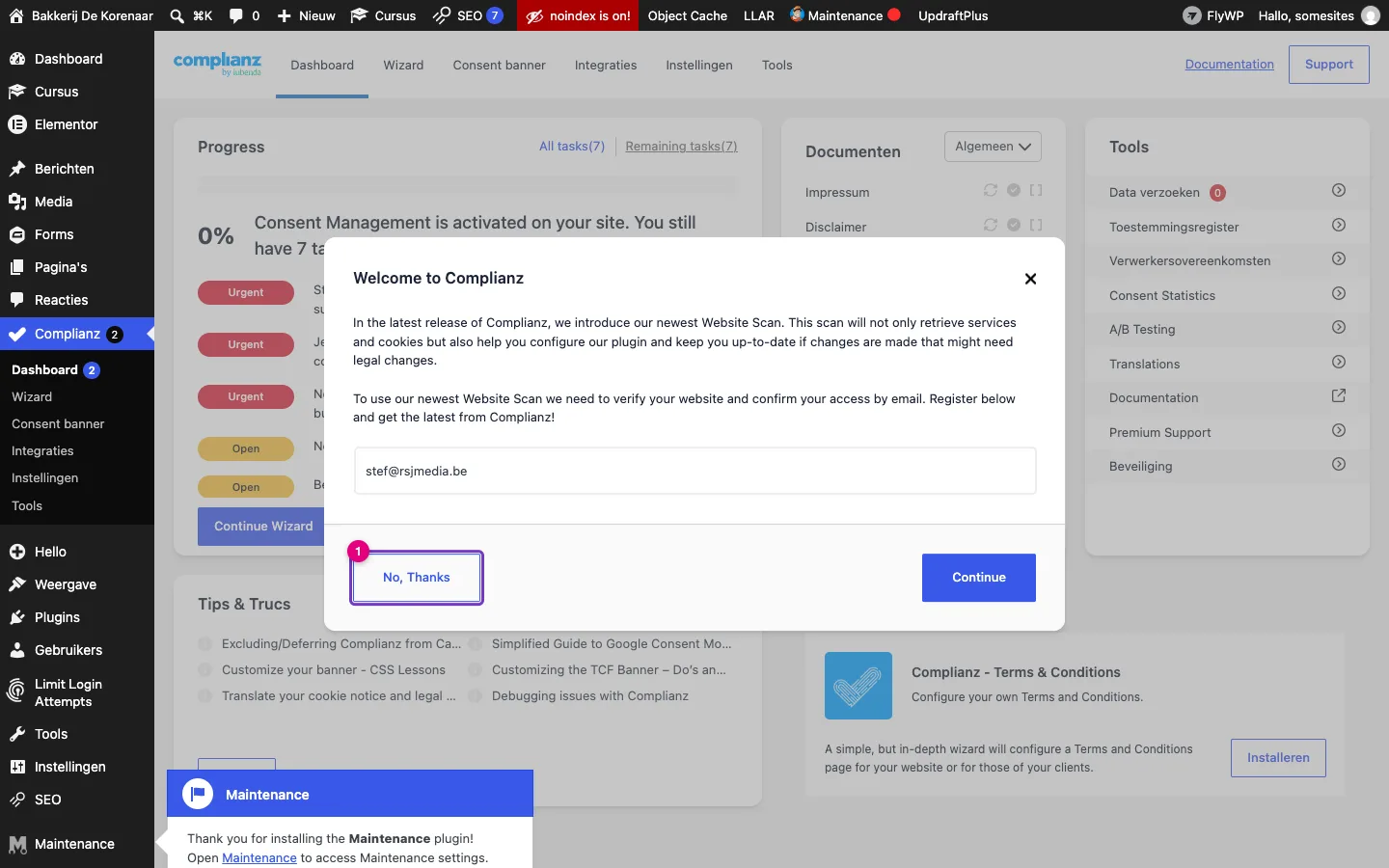The width and height of the screenshot is (1389, 868).
Task: Open Documentation external link icon in Tools
Action: pyautogui.click(x=1339, y=395)
